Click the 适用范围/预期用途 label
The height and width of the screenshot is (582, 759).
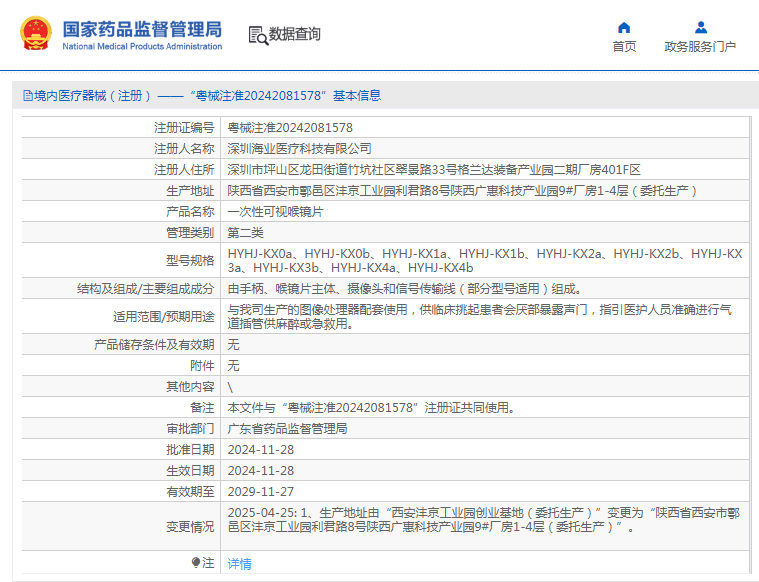pos(164,317)
